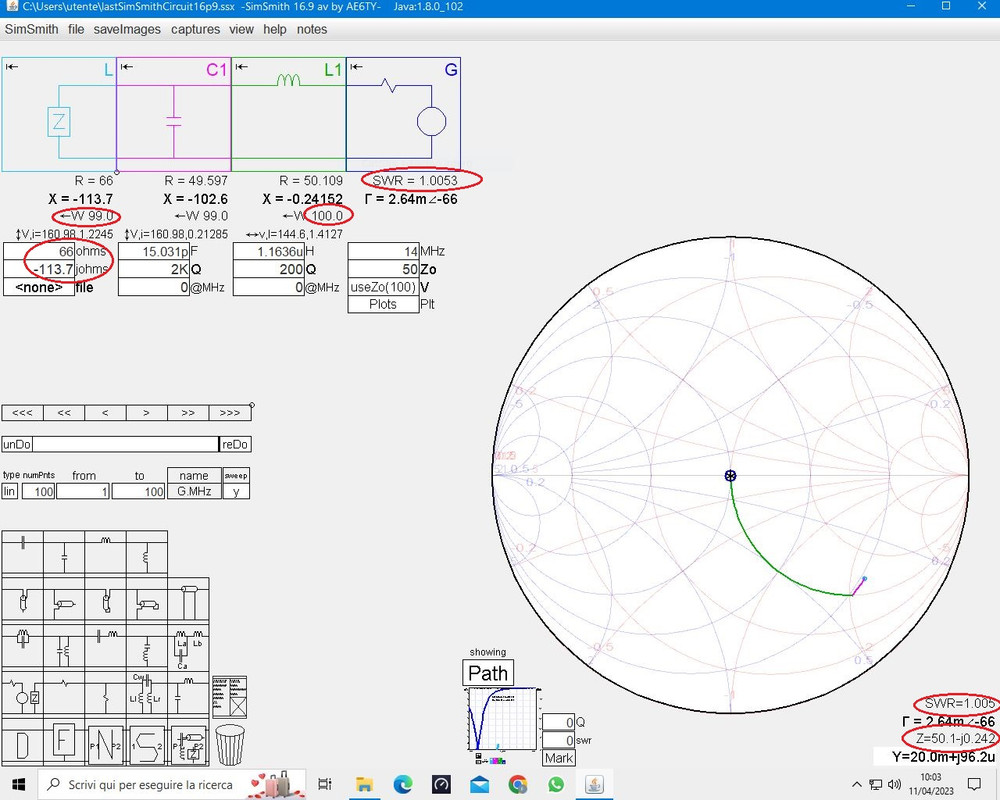Pick the shunt series-LC element
Viewport: 1000px width, 800px height.
point(147,648)
